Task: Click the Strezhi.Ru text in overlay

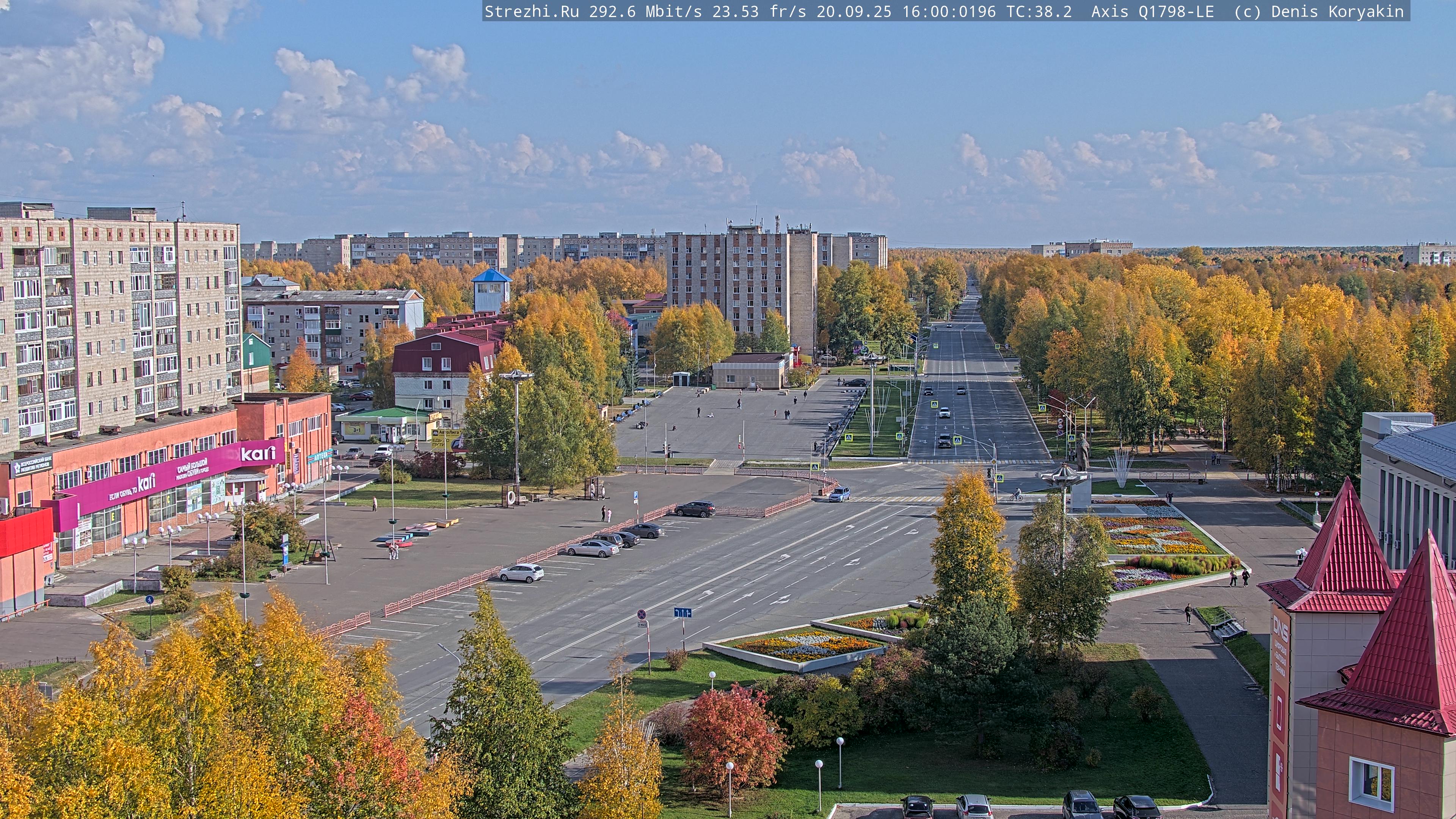Action: [531, 11]
